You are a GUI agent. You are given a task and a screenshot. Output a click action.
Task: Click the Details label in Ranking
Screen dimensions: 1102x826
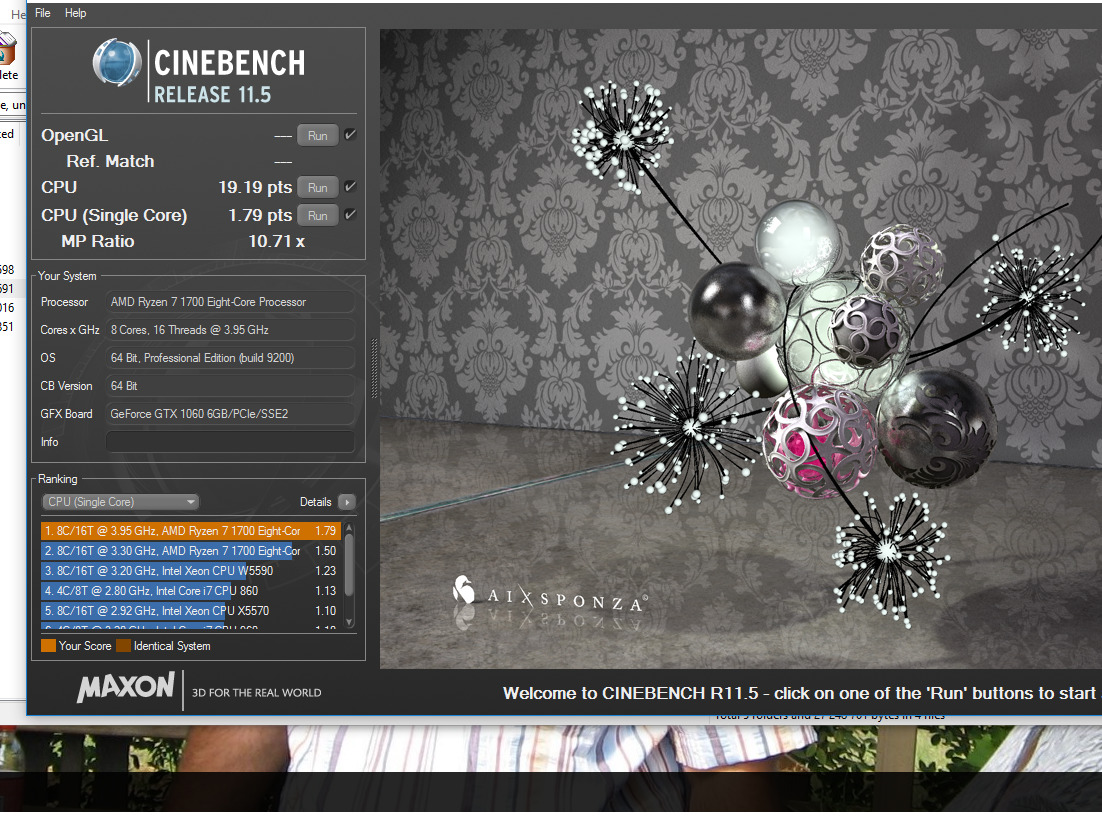[x=316, y=502]
